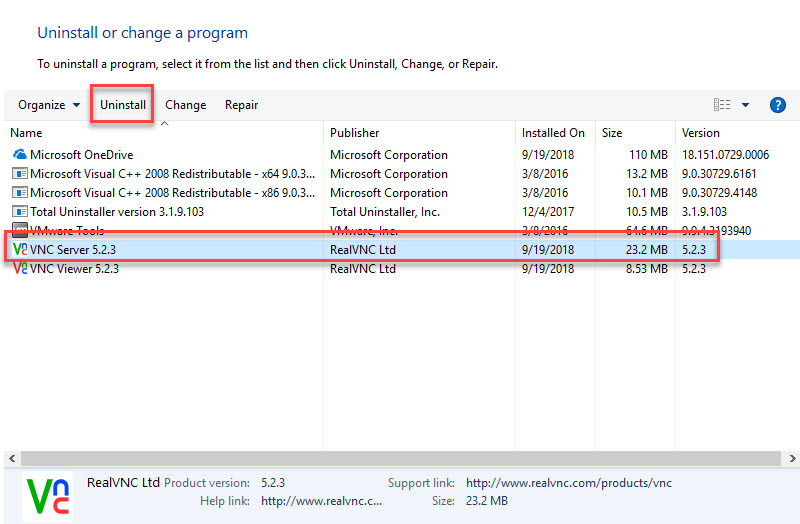Expand the view options dropdown arrow
The image size is (800, 524).
click(x=745, y=105)
